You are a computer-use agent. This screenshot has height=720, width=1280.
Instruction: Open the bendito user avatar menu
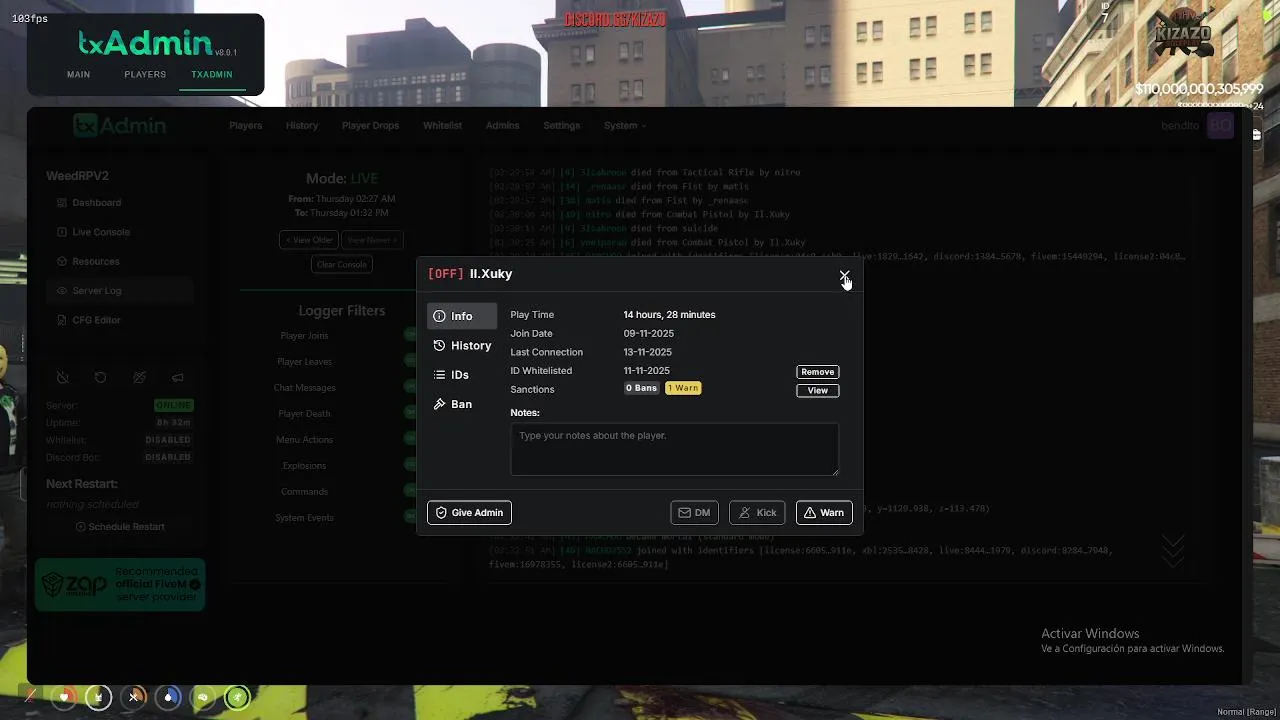[x=1220, y=126]
